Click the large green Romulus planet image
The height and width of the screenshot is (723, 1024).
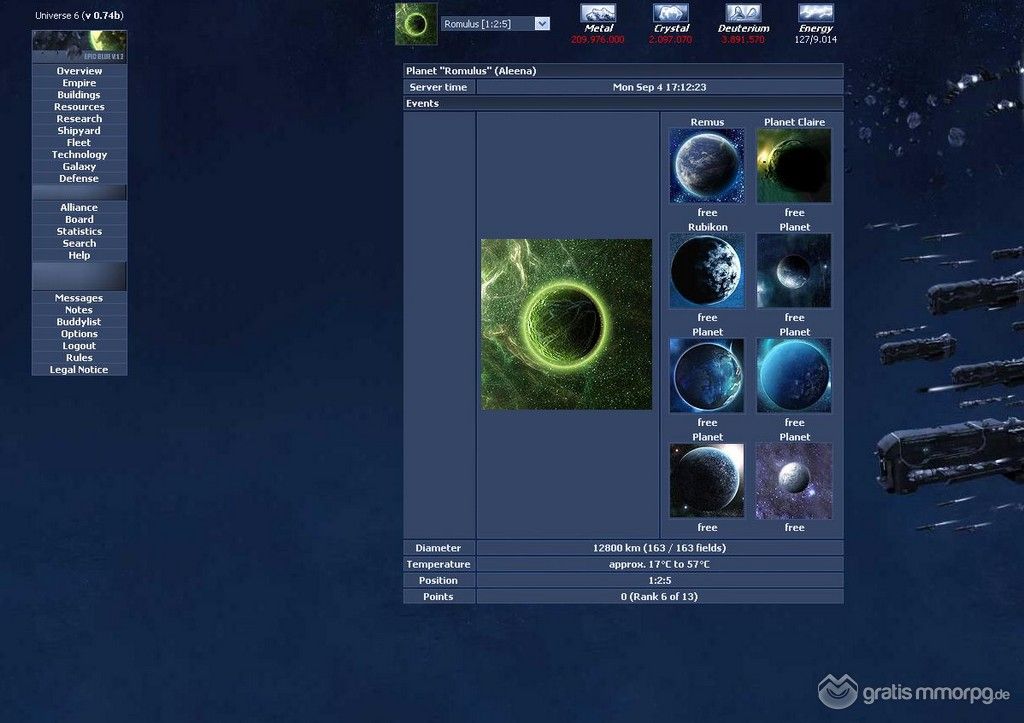click(566, 324)
